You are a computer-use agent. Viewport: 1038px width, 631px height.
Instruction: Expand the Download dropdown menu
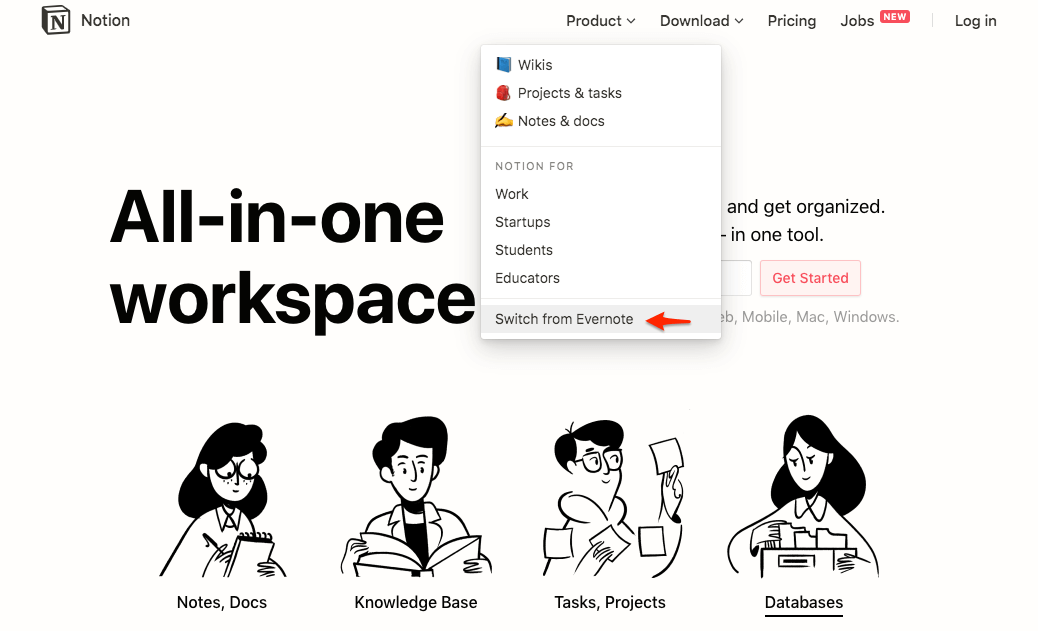click(x=702, y=21)
